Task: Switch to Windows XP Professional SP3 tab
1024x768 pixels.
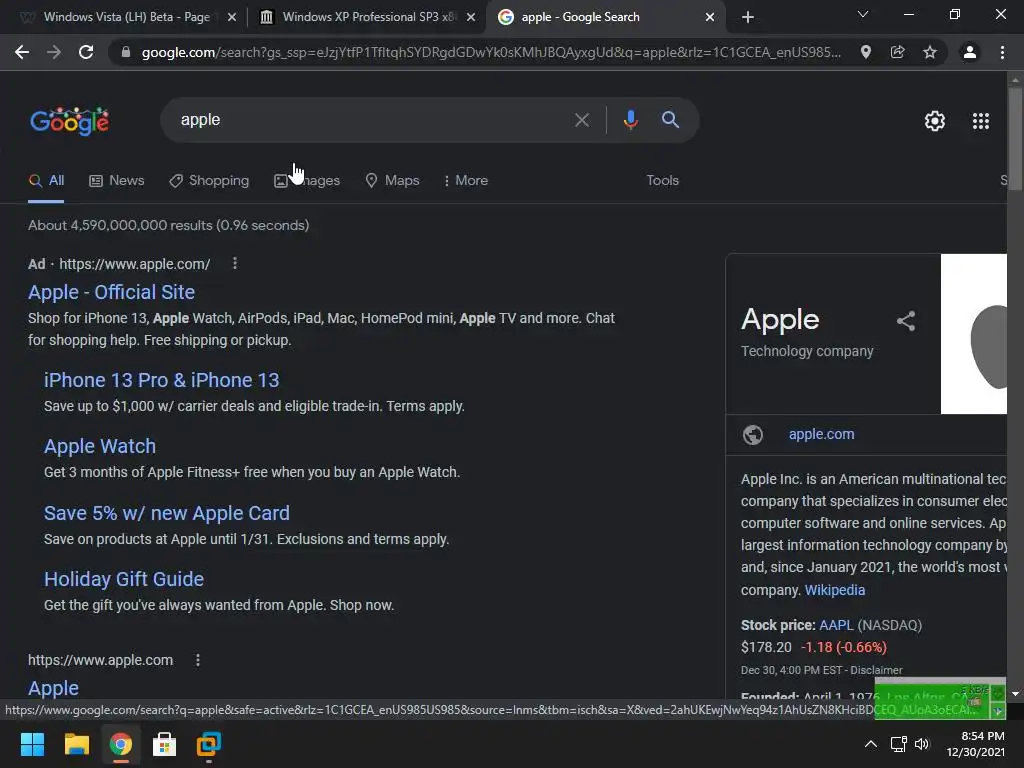Action: coord(370,17)
